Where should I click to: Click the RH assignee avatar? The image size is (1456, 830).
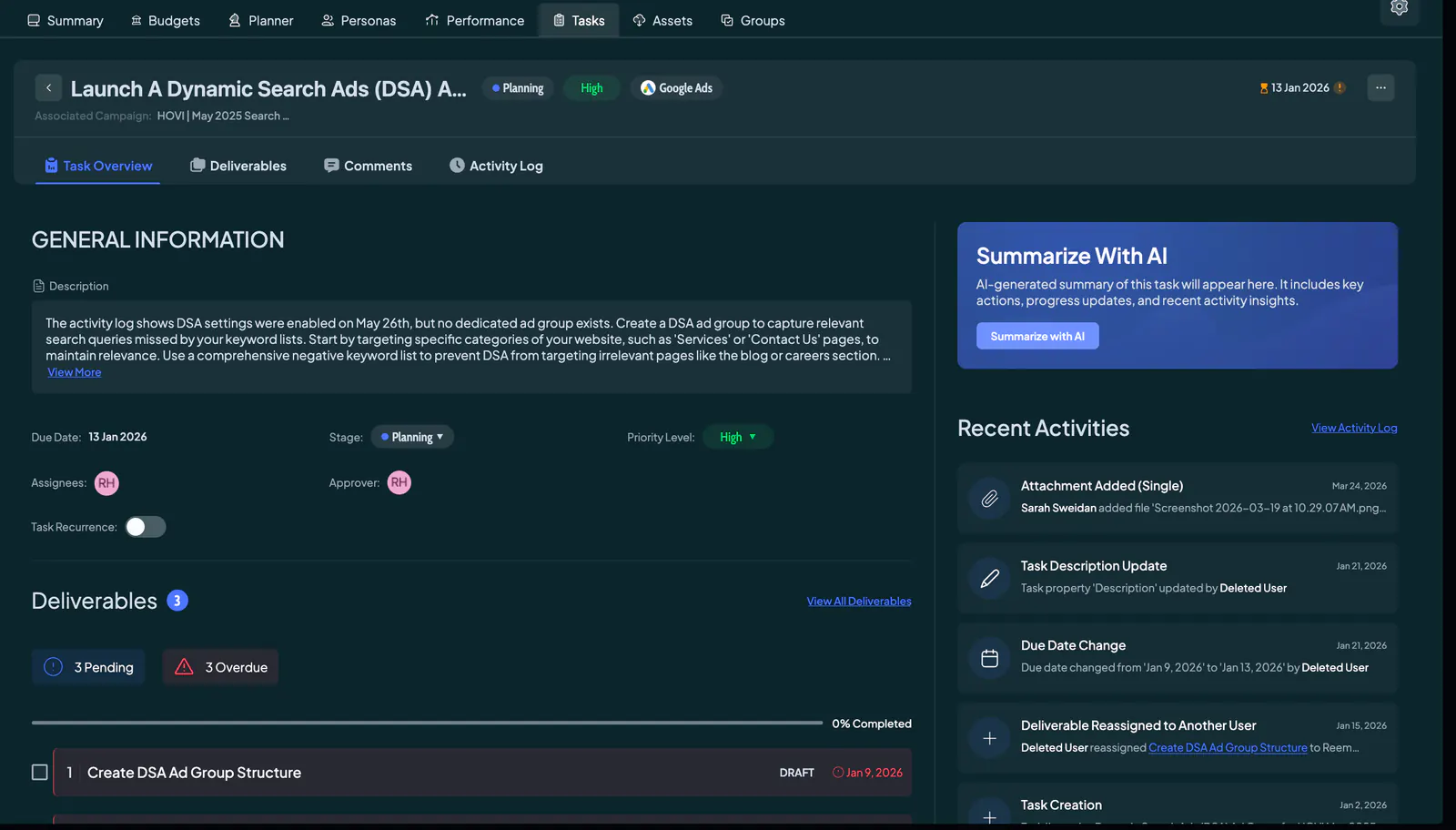106,483
